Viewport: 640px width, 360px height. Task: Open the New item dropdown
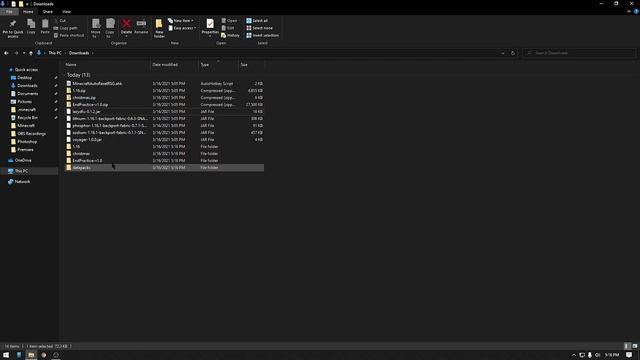point(181,20)
